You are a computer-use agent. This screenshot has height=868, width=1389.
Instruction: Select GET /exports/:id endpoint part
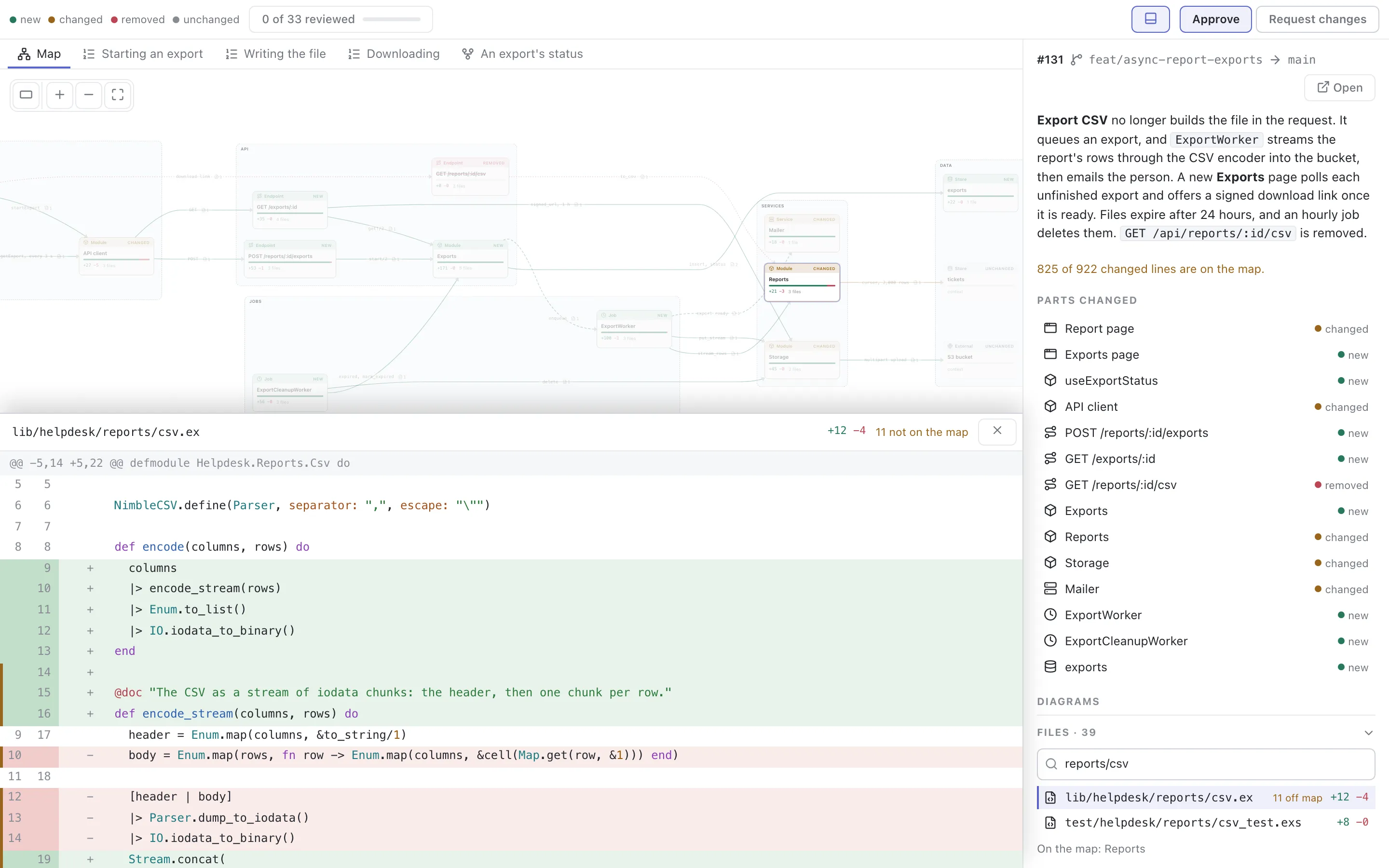coord(1205,459)
